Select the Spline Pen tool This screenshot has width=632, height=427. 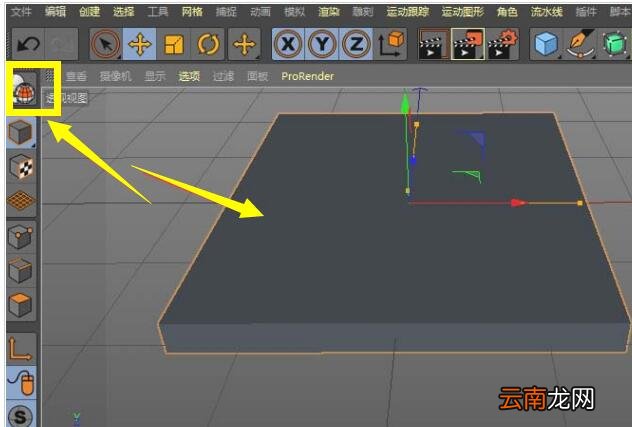(x=580, y=44)
